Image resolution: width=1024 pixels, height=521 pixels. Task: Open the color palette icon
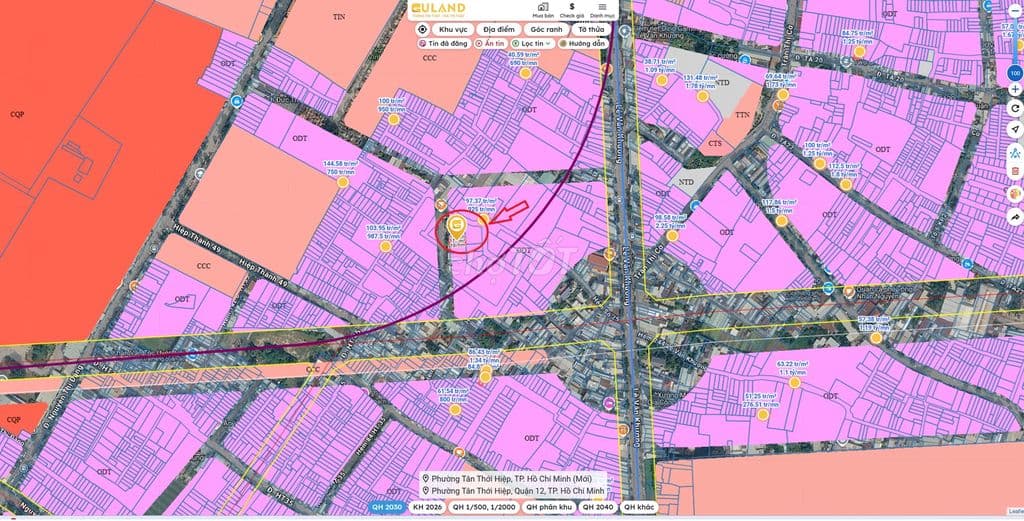click(x=1015, y=195)
